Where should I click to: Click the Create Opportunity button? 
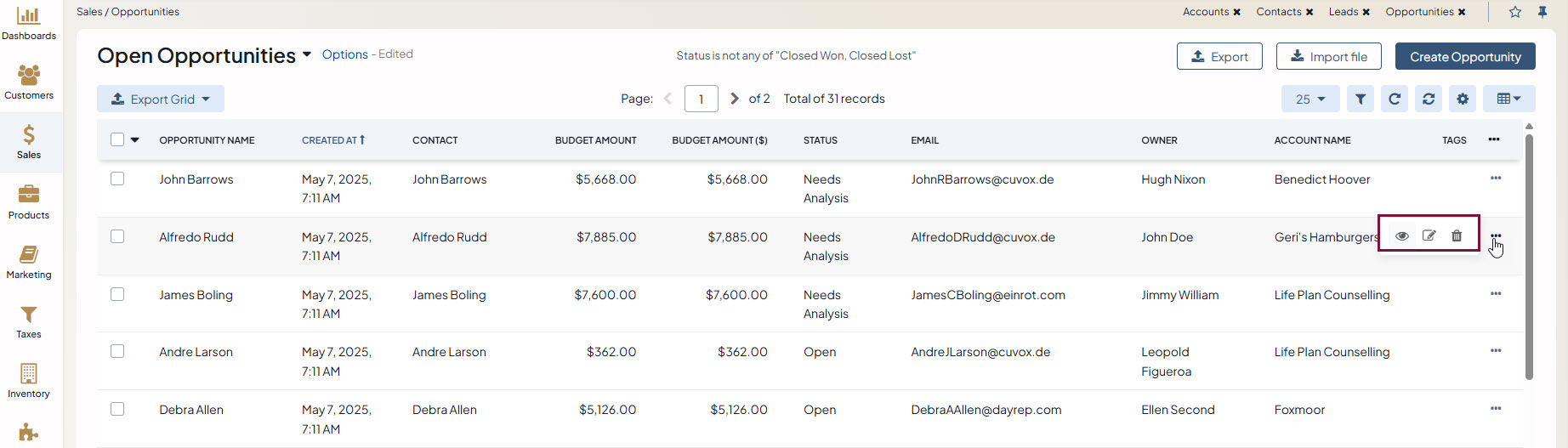click(x=1464, y=57)
